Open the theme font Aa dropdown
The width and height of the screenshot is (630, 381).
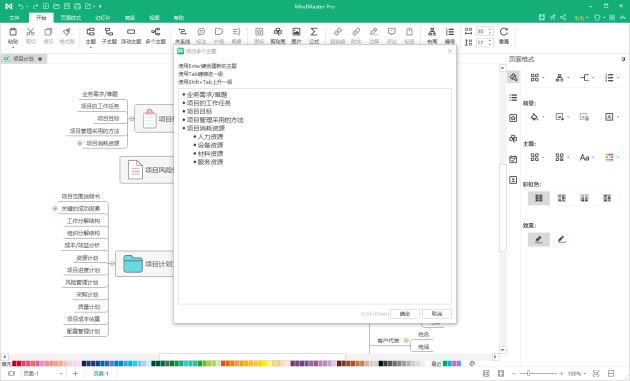[587, 157]
